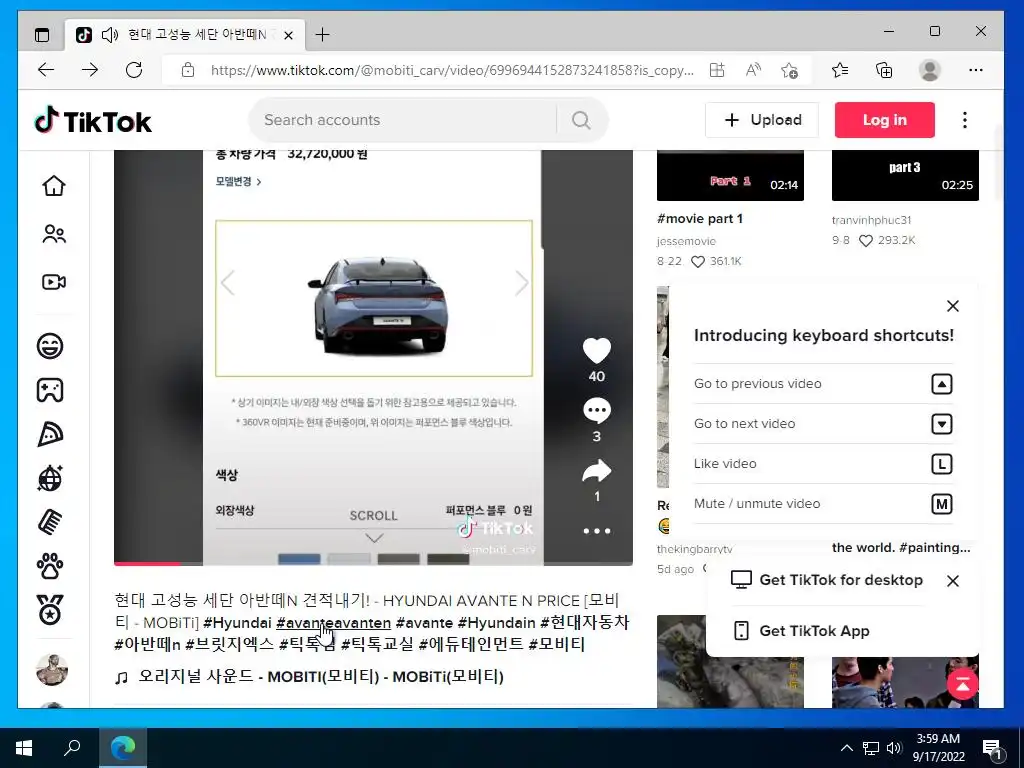Click the video progress bar
This screenshot has height=768, width=1024.
[373, 563]
